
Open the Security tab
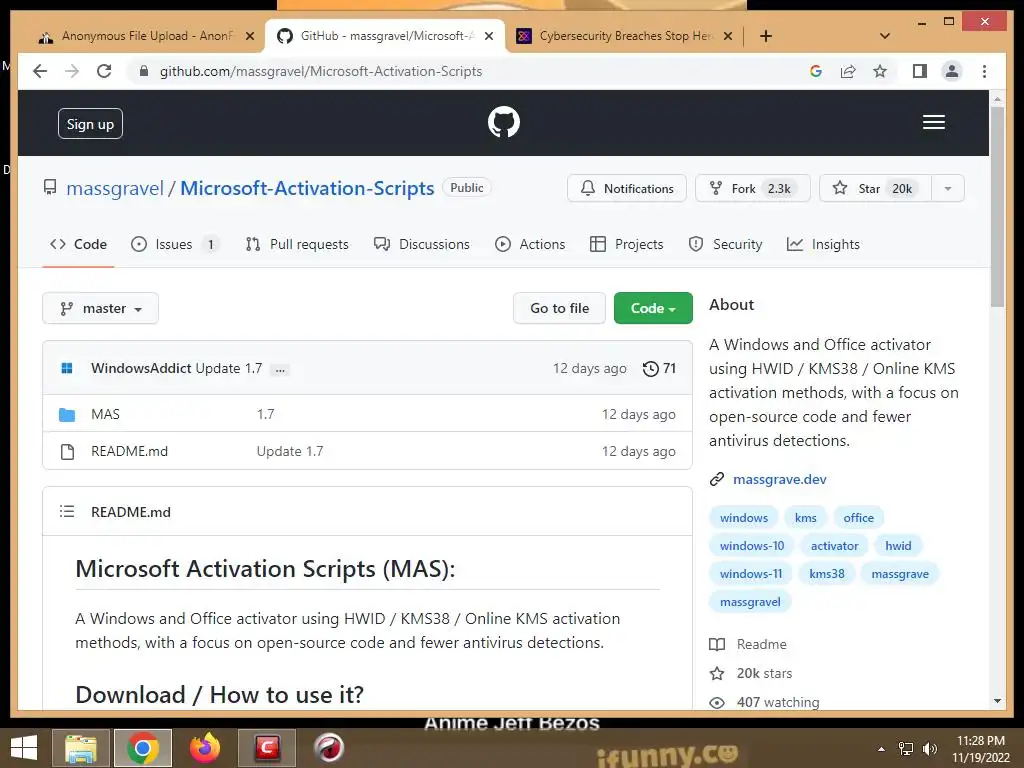725,244
